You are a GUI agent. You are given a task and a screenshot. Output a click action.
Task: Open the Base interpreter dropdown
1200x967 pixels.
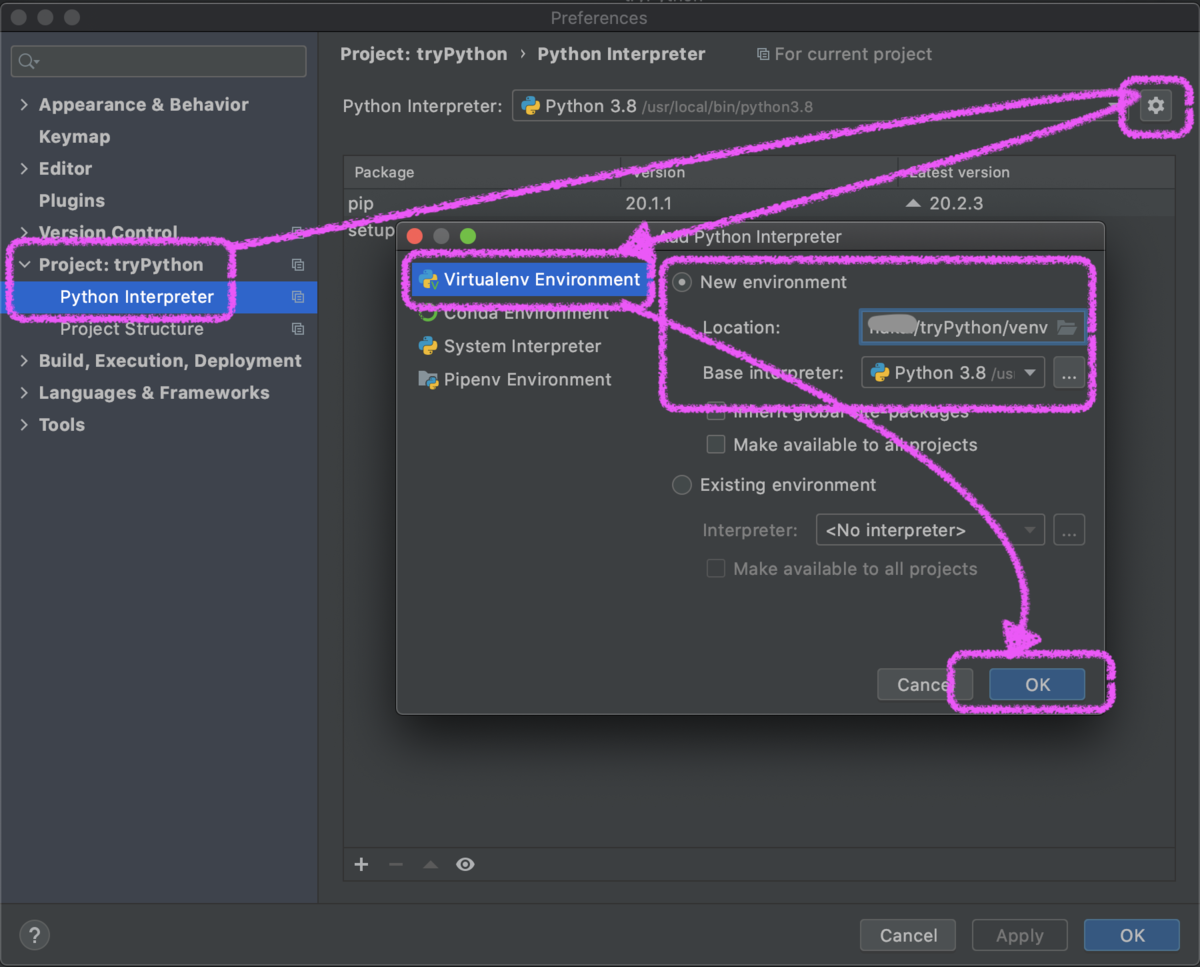pos(953,373)
